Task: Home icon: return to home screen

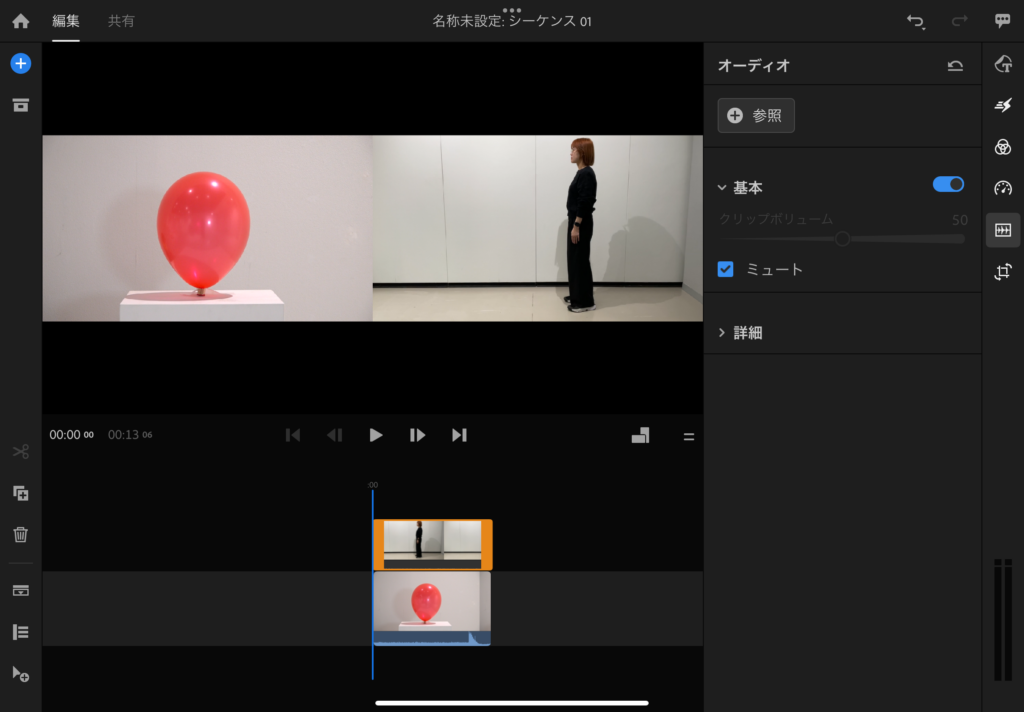Action: point(20,21)
